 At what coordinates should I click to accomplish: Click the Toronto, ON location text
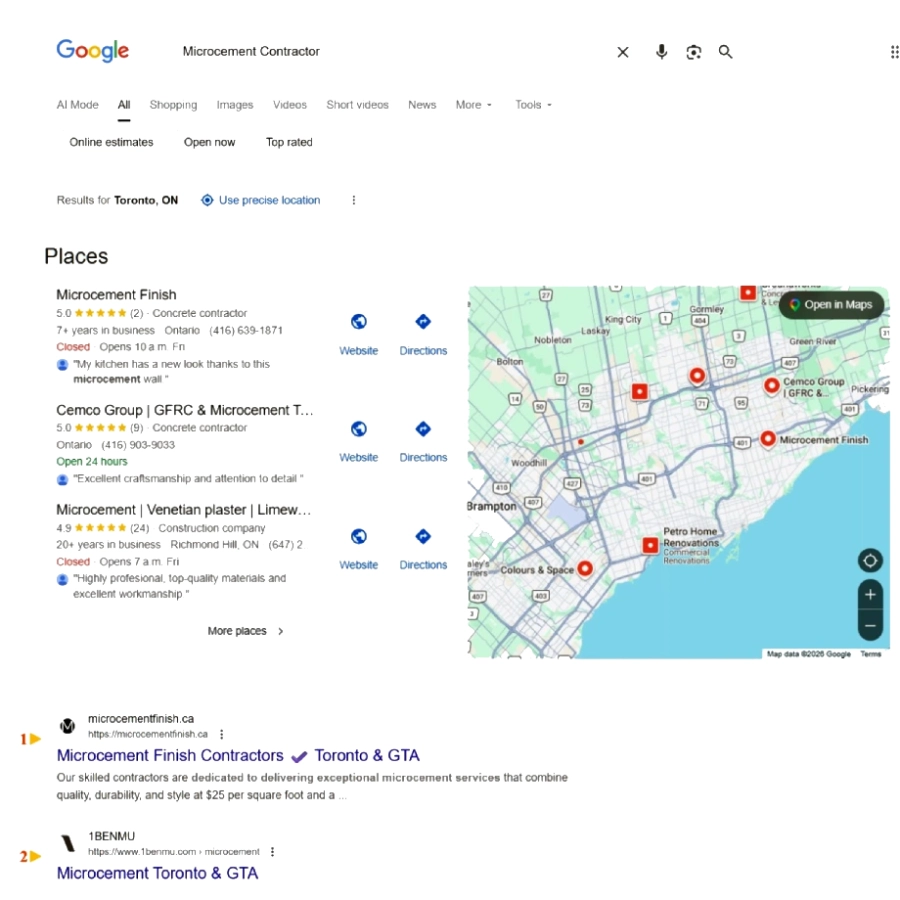(146, 200)
